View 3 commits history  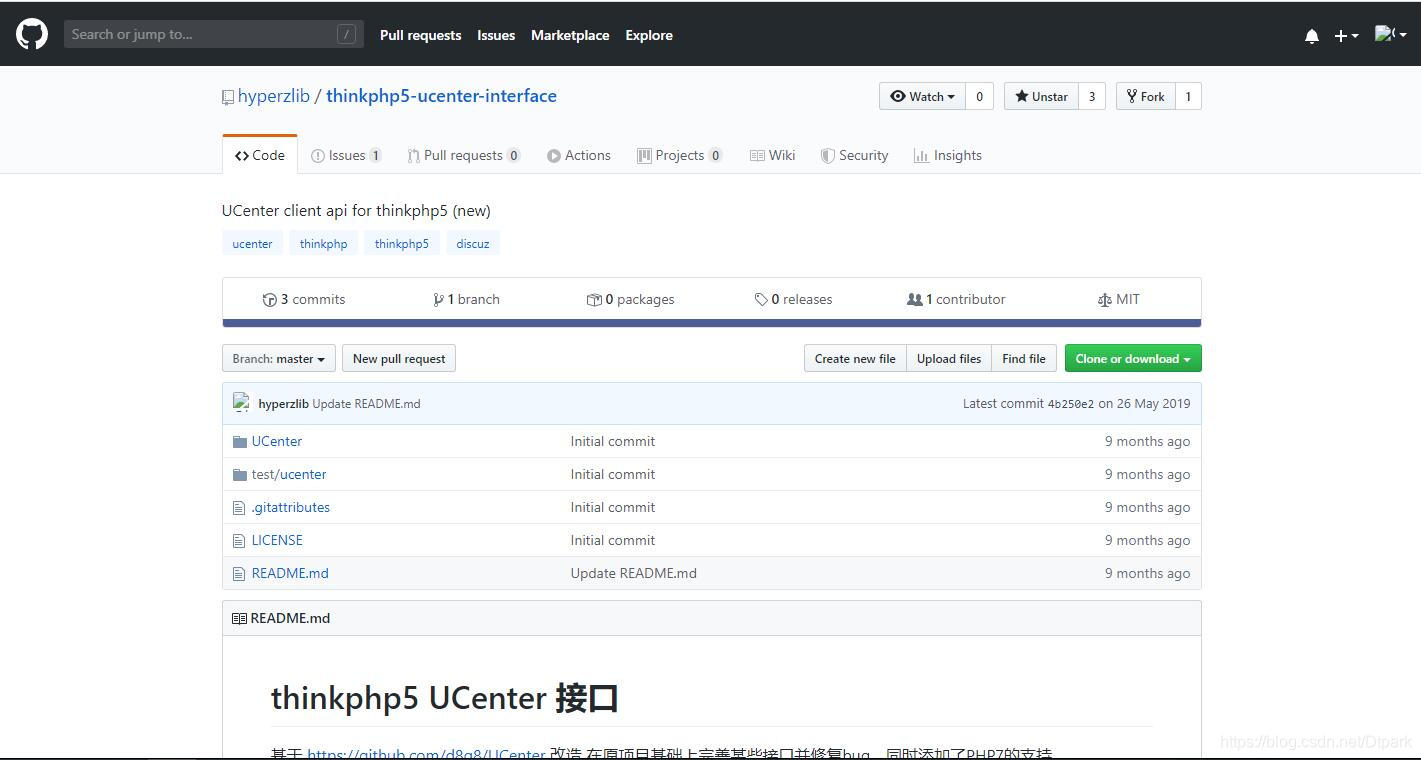(304, 299)
